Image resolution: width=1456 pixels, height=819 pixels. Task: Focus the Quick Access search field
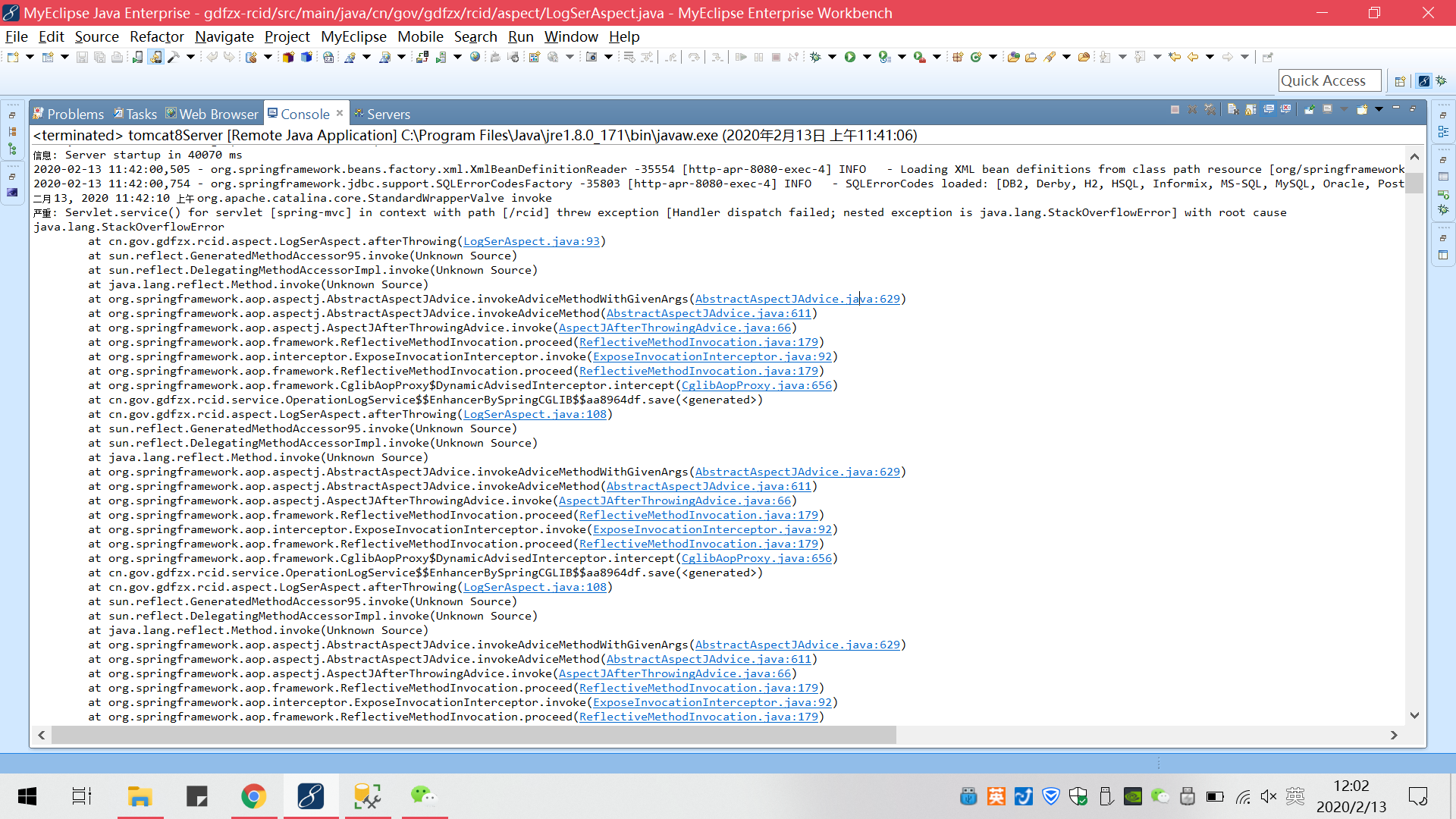(x=1329, y=80)
